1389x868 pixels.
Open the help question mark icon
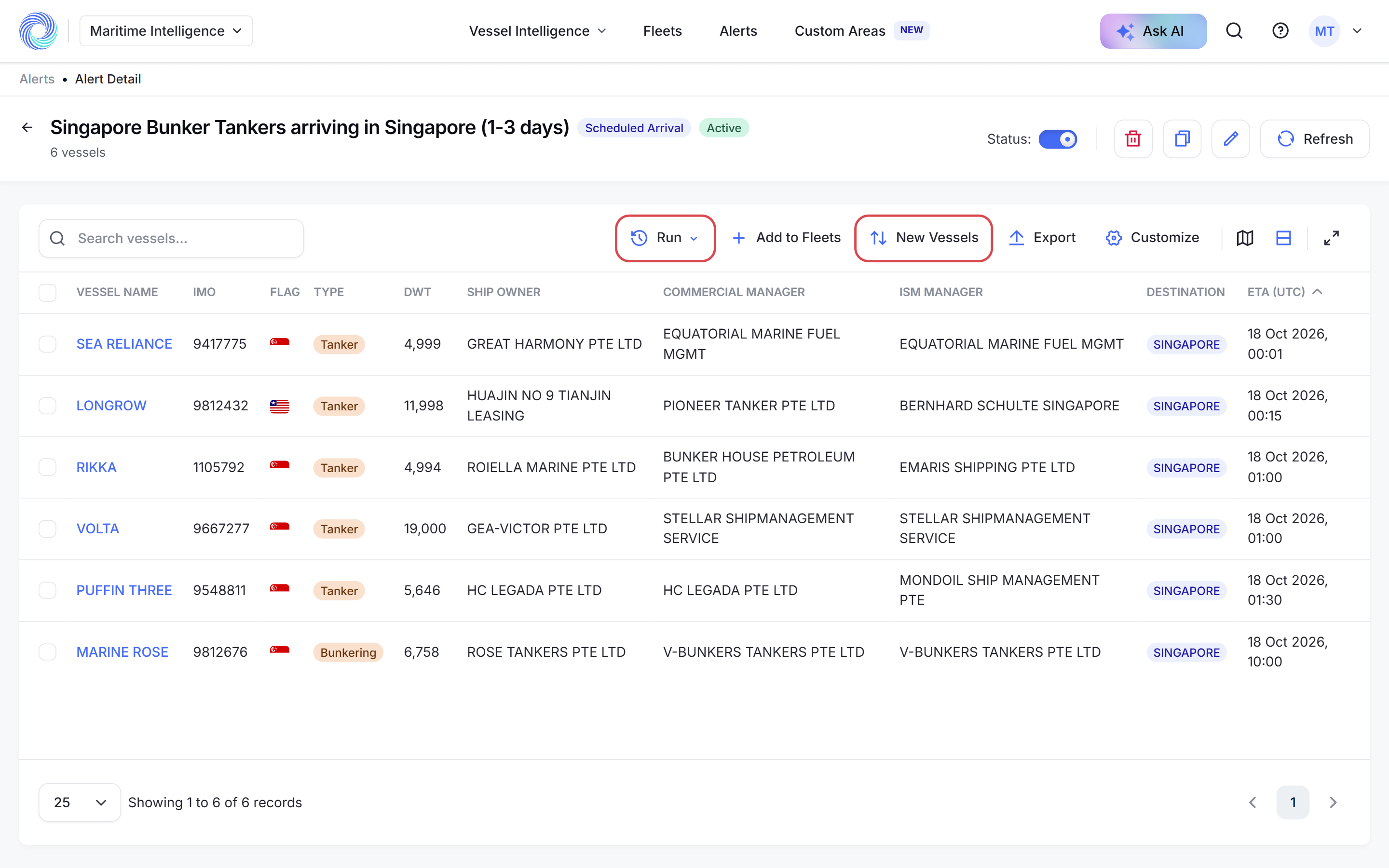tap(1280, 31)
